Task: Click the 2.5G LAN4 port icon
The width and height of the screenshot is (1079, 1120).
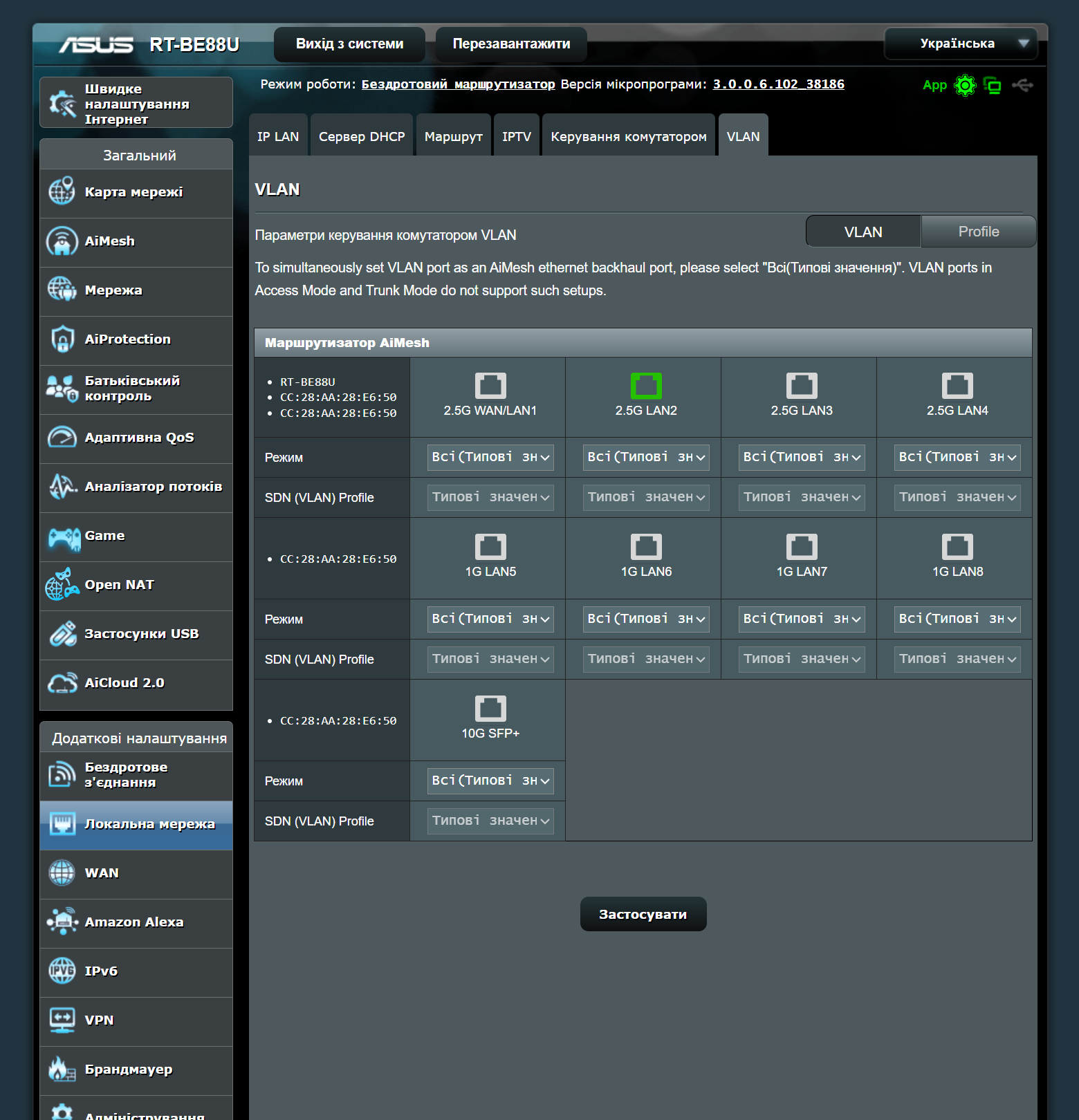Action: (x=957, y=385)
